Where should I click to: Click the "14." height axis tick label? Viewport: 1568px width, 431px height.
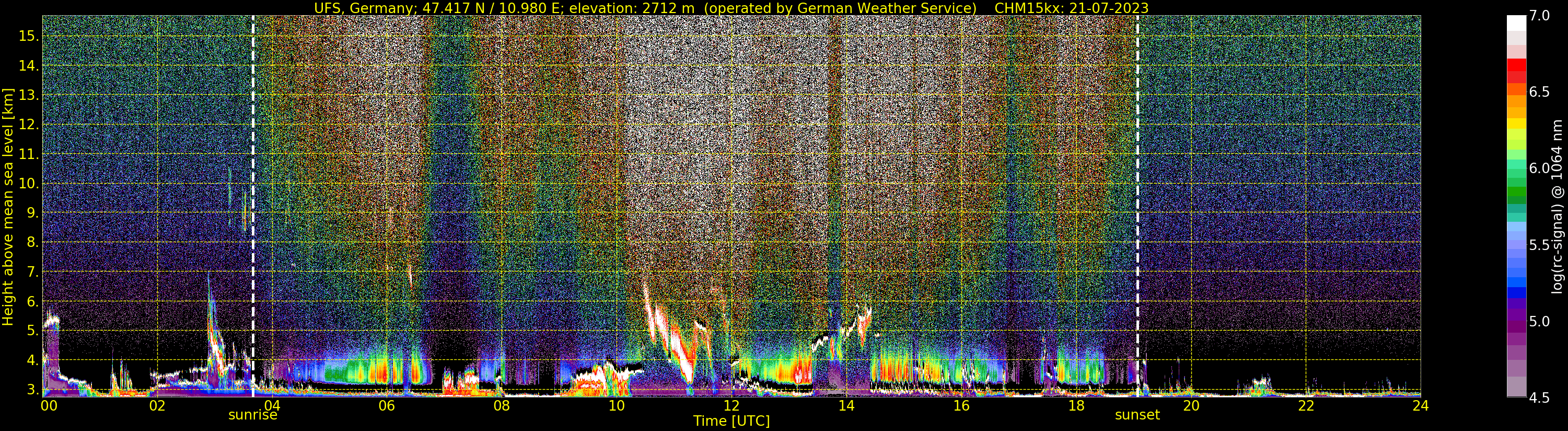(29, 66)
